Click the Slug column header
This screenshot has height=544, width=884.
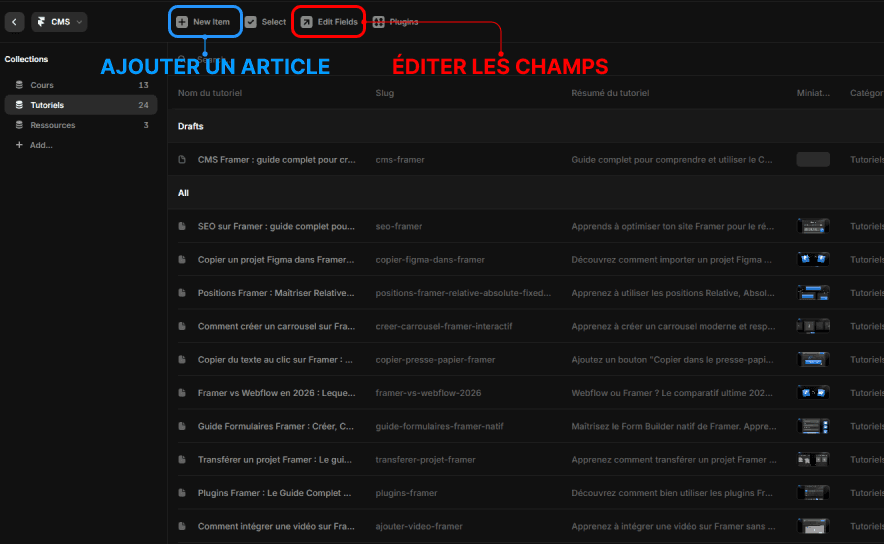pyautogui.click(x=384, y=93)
